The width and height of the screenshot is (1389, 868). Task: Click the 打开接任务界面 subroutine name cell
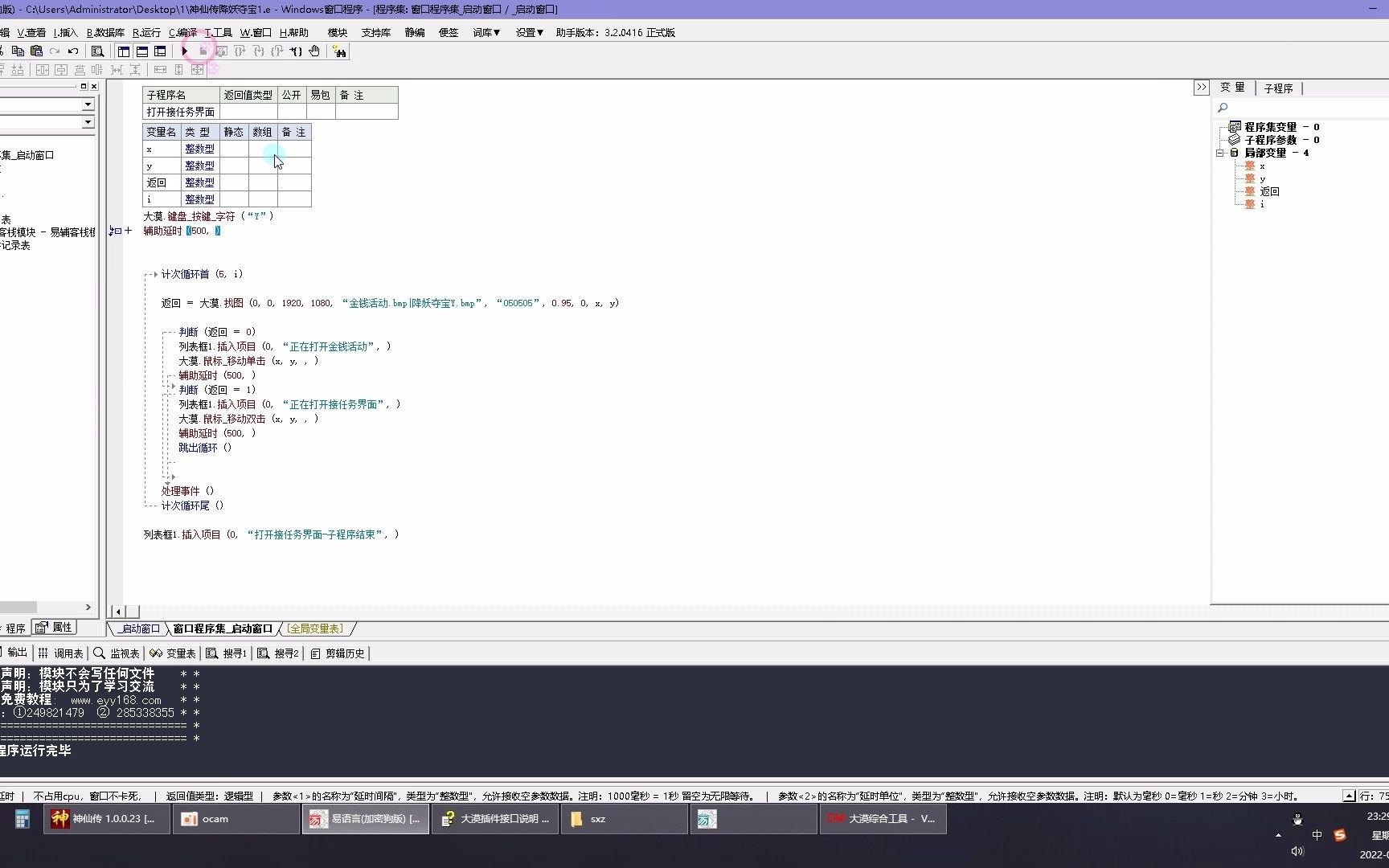pos(181,112)
